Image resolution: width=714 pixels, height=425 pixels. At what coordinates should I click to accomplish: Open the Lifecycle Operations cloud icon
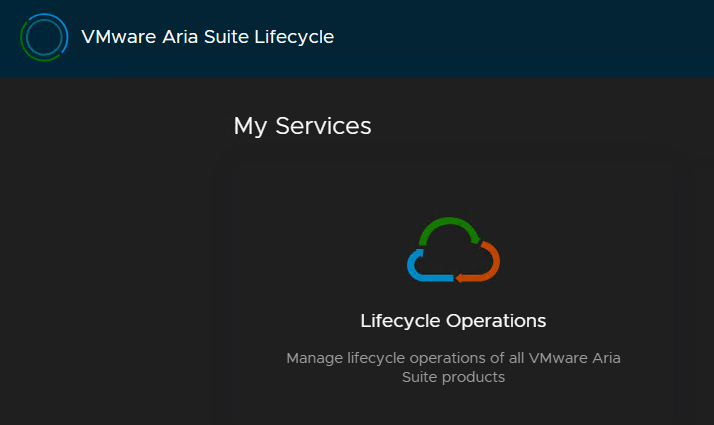[453, 250]
